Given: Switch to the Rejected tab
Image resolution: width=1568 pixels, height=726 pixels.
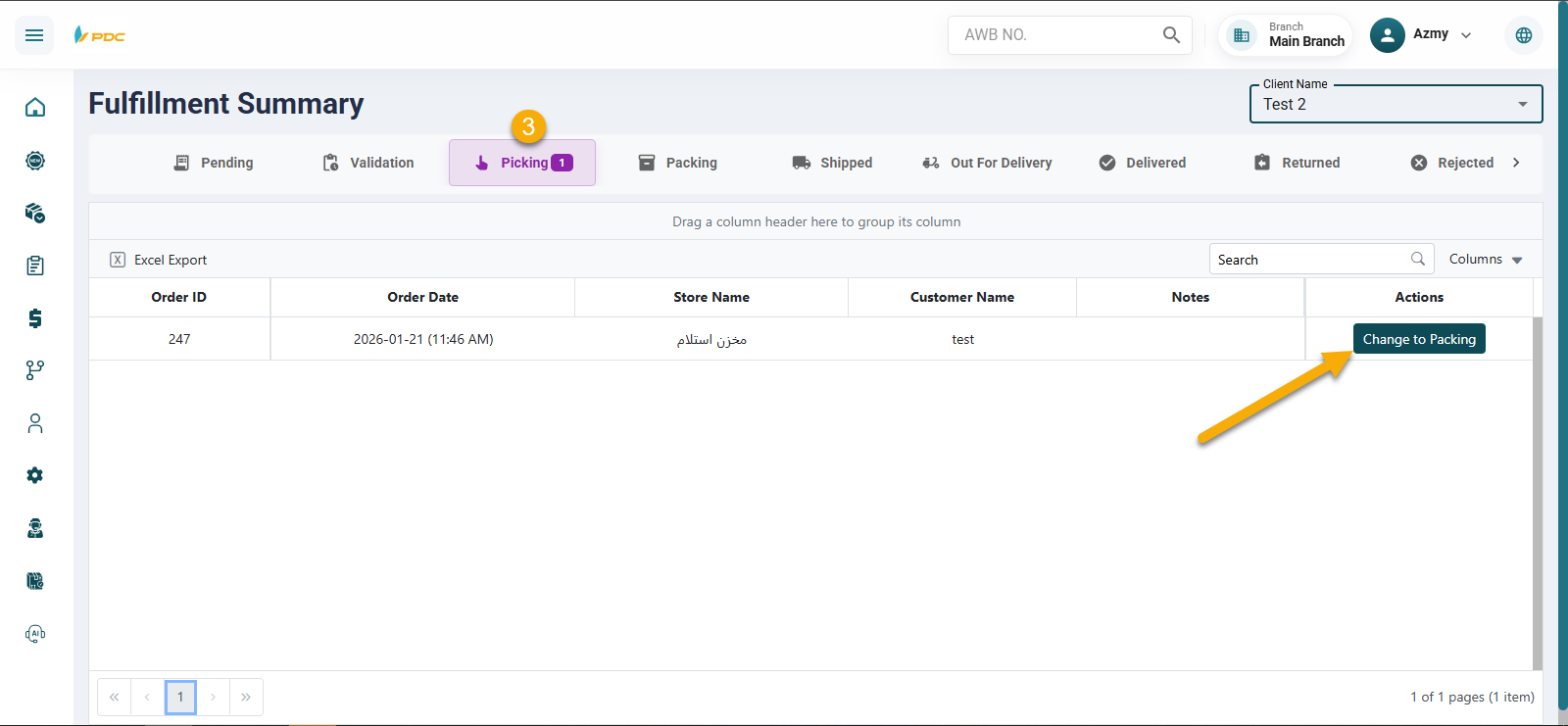Looking at the screenshot, I should pos(1452,163).
